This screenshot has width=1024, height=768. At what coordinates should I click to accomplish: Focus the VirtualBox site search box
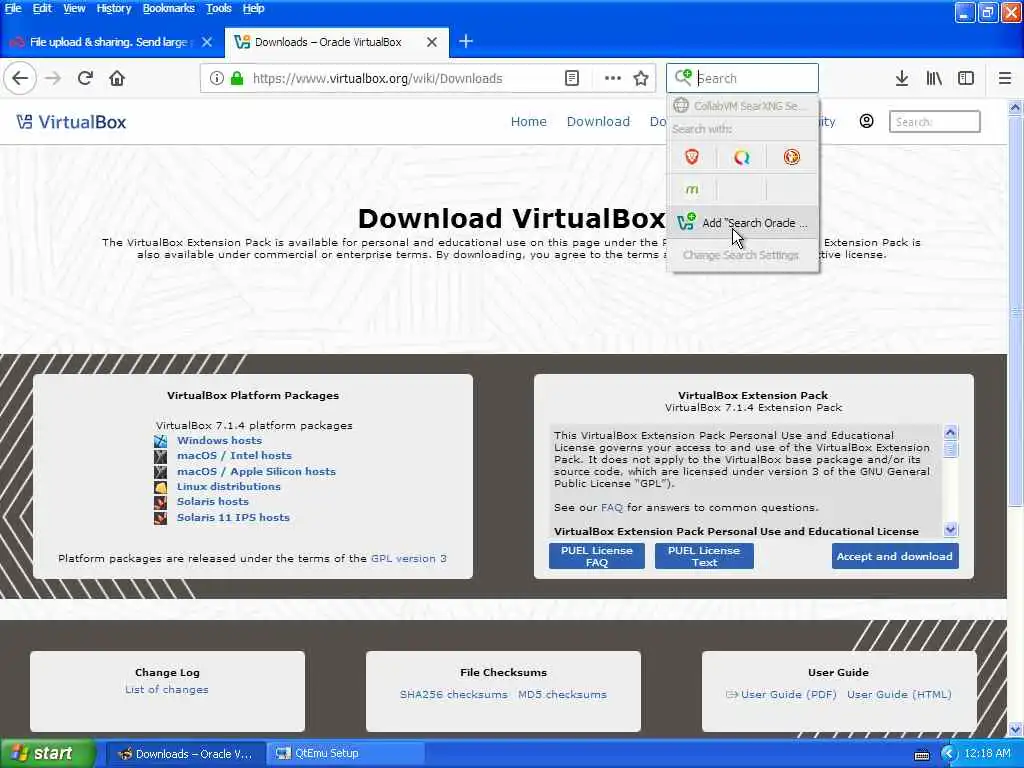point(935,121)
